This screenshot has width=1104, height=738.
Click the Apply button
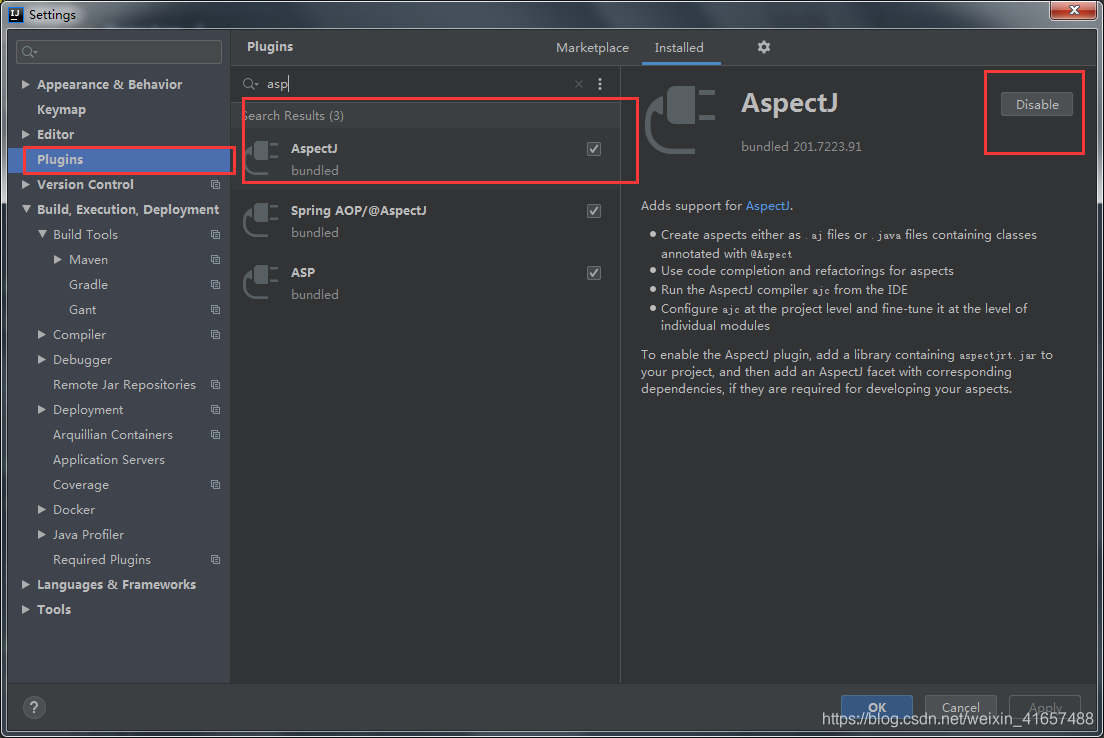tap(1045, 706)
